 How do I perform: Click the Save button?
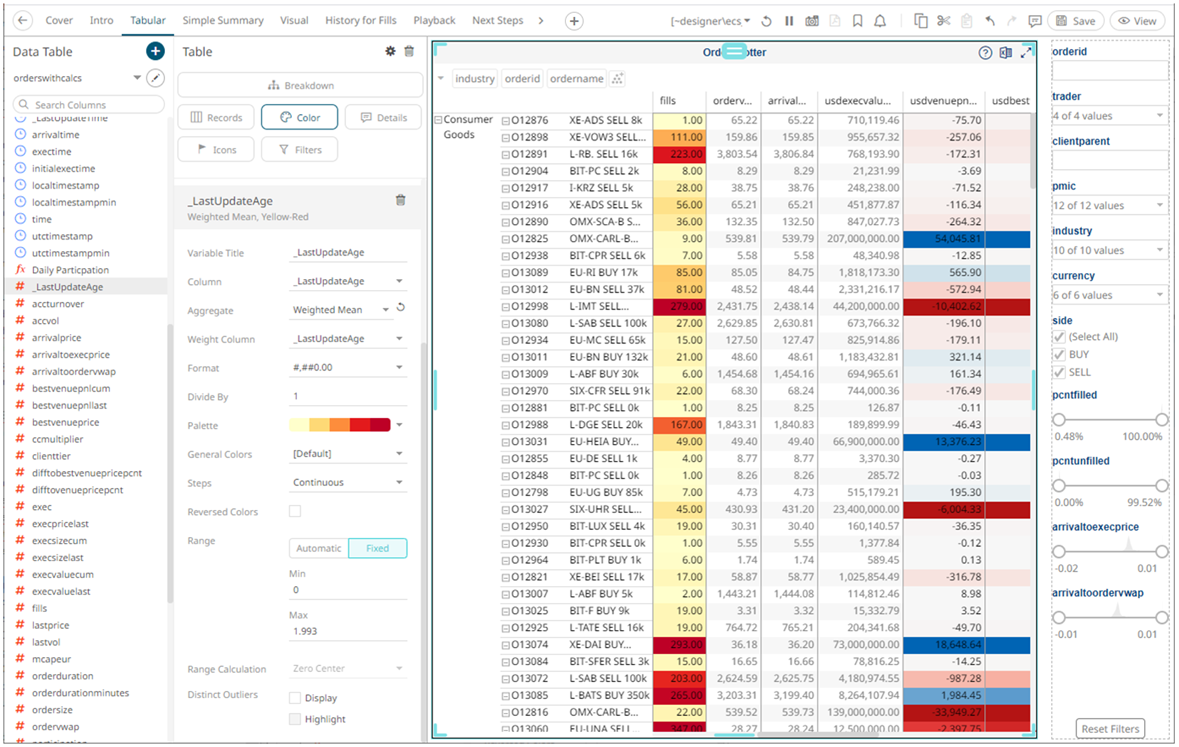[x=1075, y=21]
